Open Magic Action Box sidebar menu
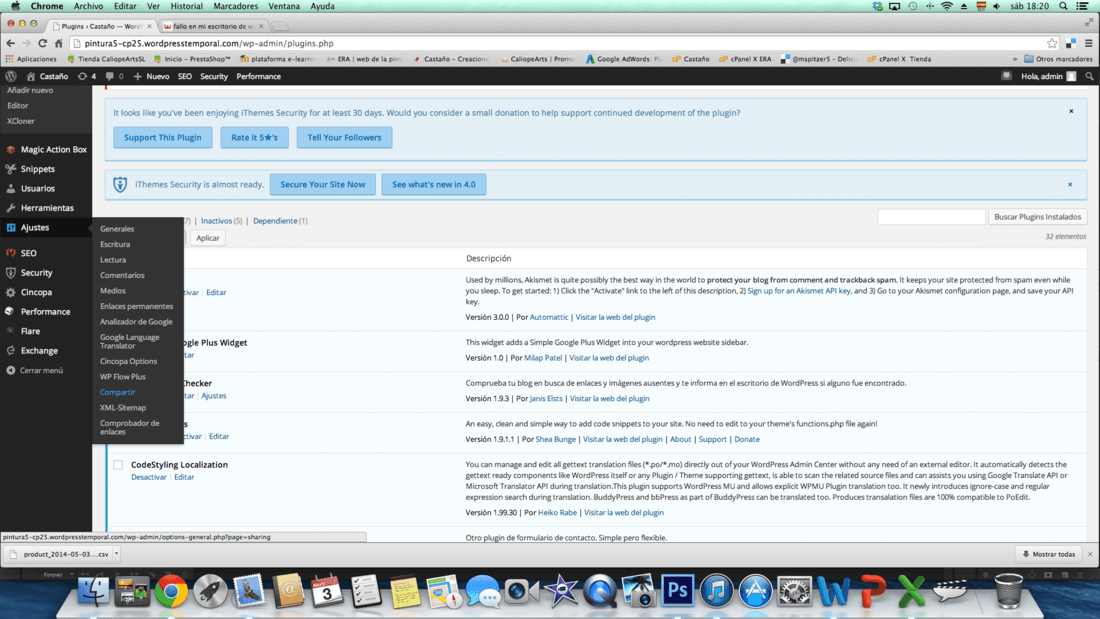Screen dimensions: 1100x619 click(x=46, y=149)
